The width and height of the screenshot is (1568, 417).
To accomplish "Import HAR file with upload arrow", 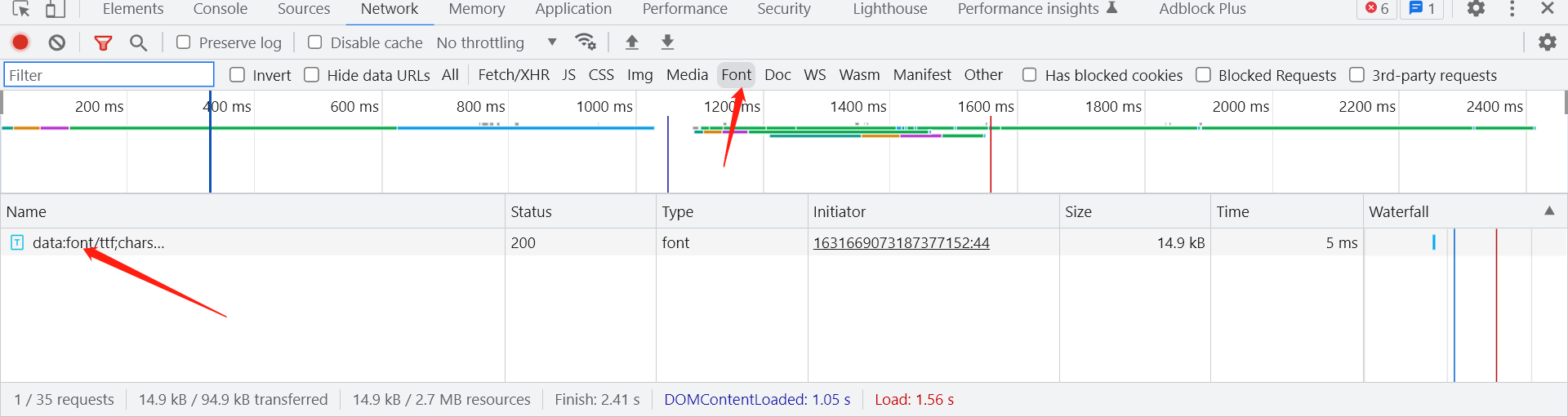I will click(631, 42).
